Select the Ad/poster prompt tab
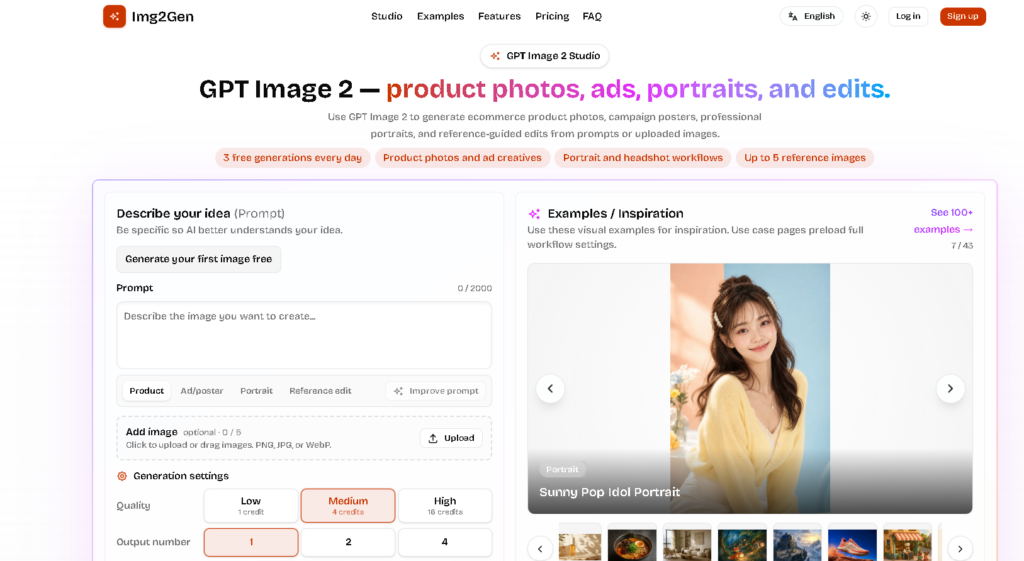This screenshot has width=1024, height=561. (202, 391)
